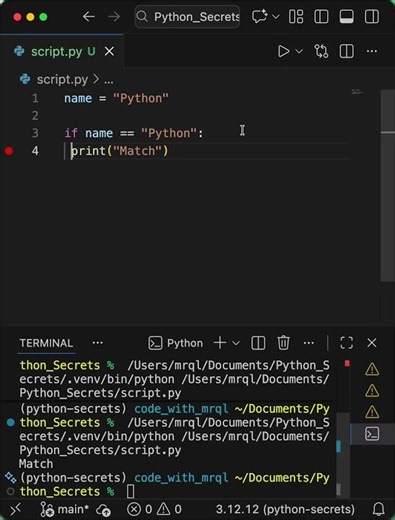
Task: Open the Customize Layout icon
Action: pyautogui.click(x=296, y=16)
